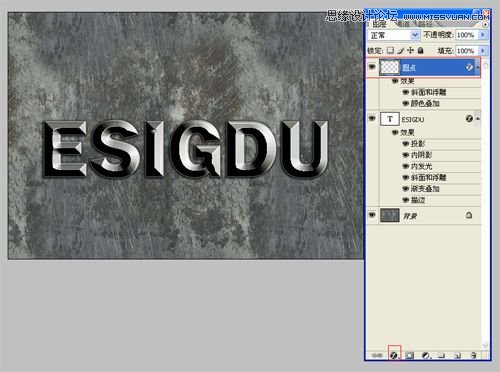
Task: Click the ESIGDU metal text on canvas
Action: coord(186,149)
